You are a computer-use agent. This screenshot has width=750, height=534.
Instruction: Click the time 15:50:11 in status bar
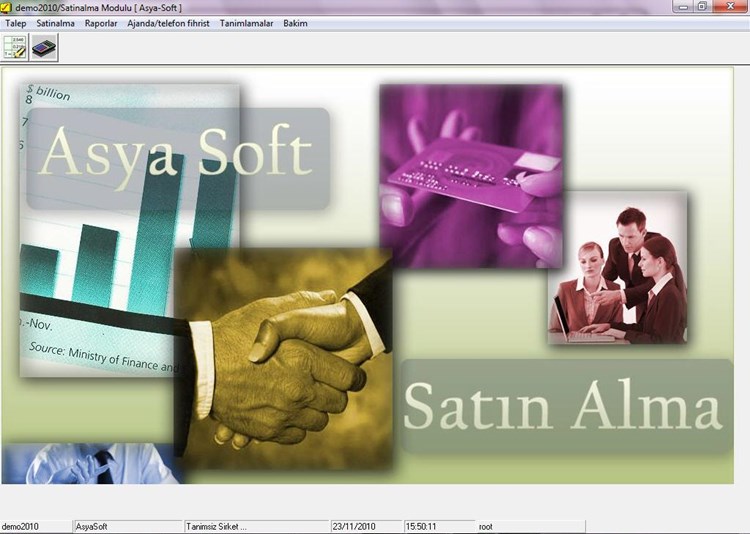click(440, 526)
